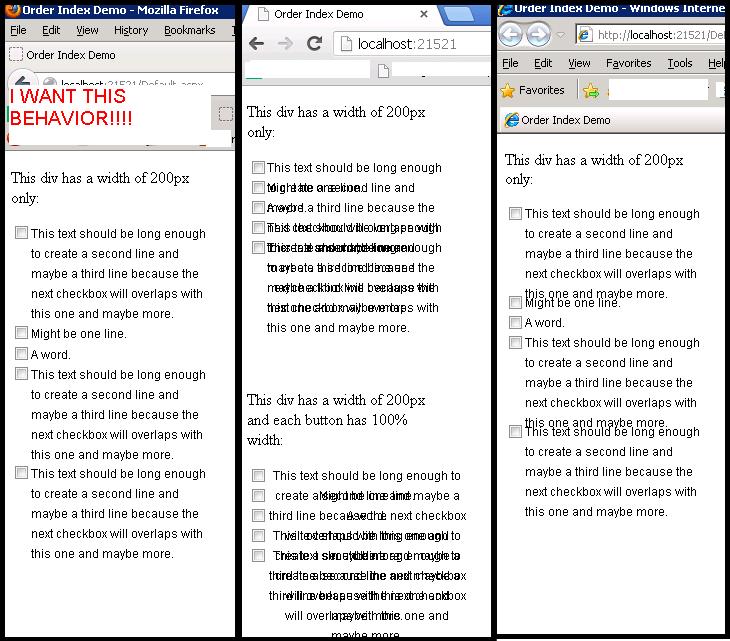Open the View menu in Firefox
Viewport: 730px width, 641px height.
coord(87,30)
